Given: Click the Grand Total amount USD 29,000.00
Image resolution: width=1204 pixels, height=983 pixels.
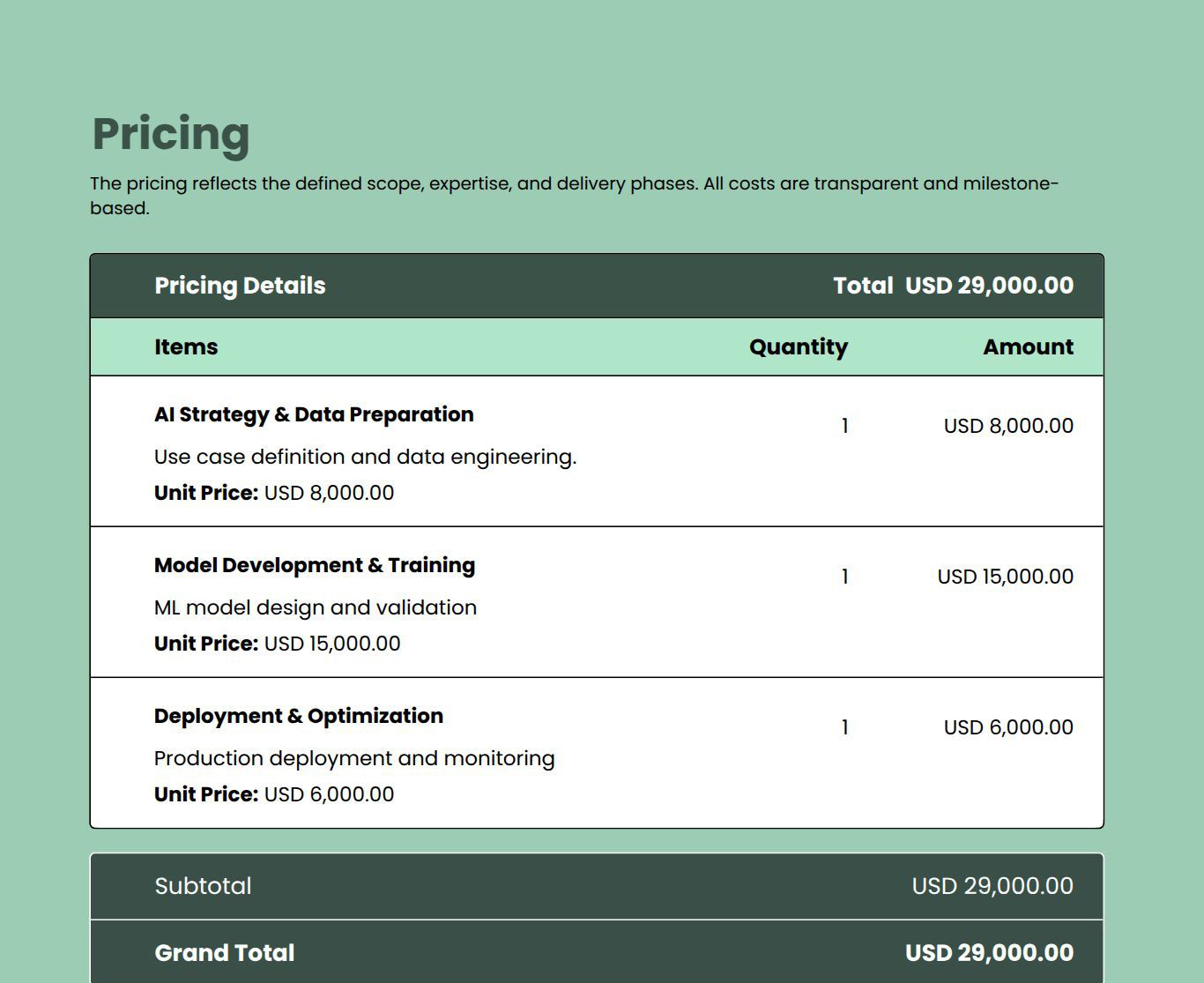Looking at the screenshot, I should (x=989, y=953).
